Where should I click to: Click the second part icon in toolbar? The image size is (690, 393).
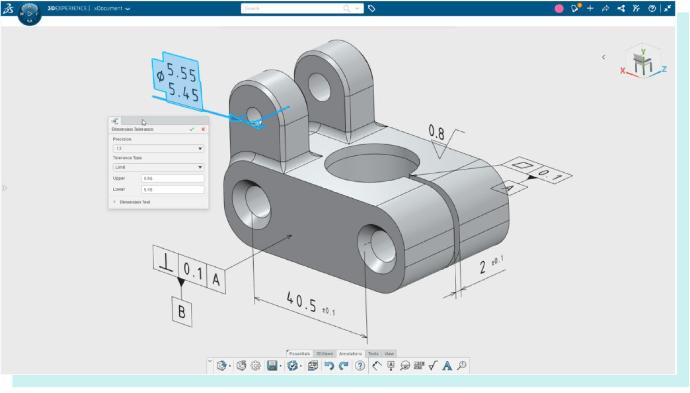tap(241, 366)
